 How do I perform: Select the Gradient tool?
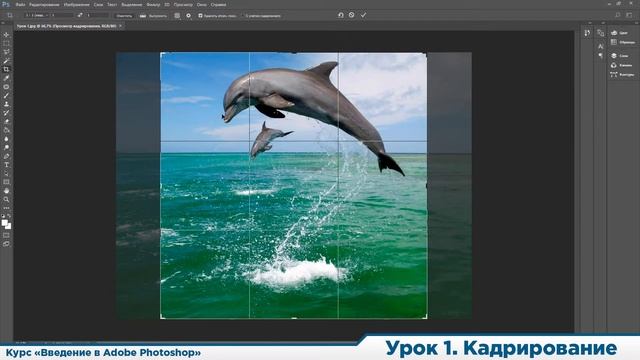[x=6, y=130]
